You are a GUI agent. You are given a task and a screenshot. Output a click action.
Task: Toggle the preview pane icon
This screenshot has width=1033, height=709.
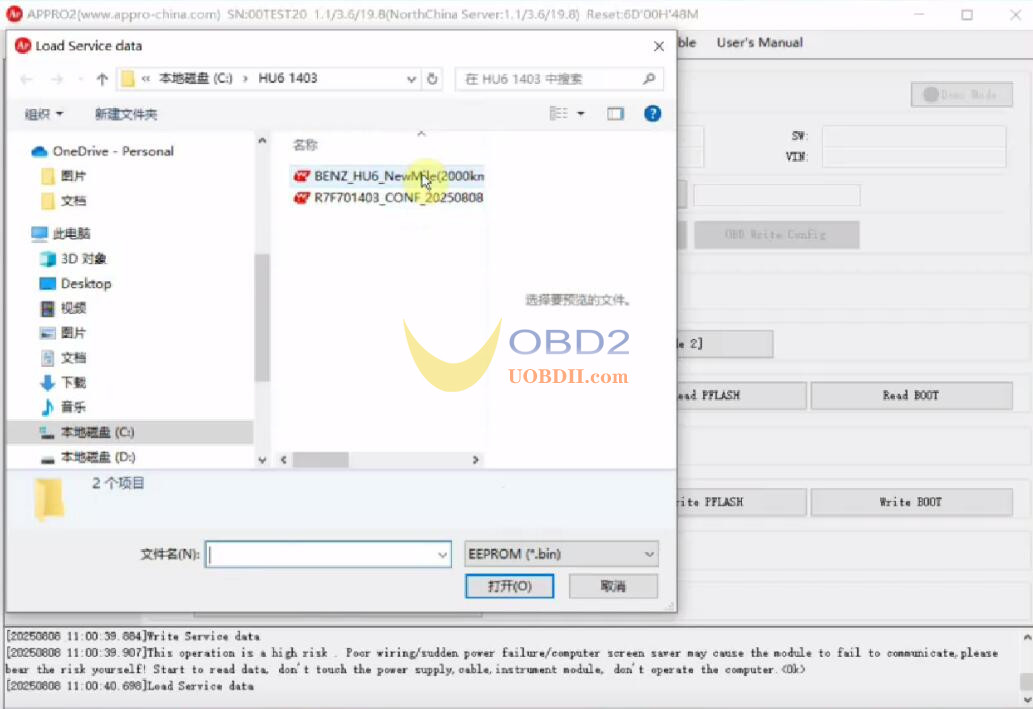point(615,114)
